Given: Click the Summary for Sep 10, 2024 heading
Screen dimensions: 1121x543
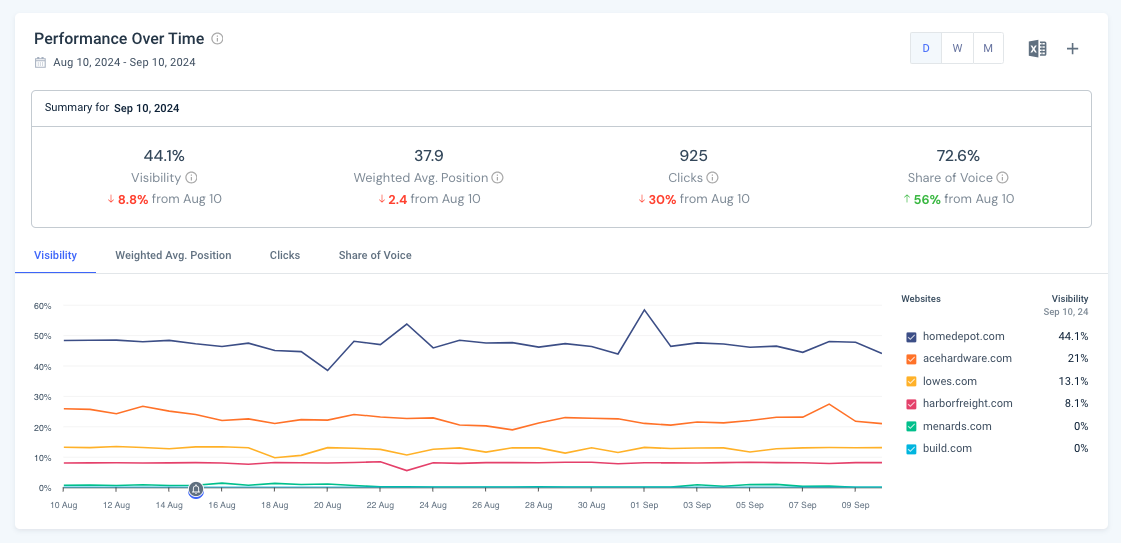Looking at the screenshot, I should (112, 108).
